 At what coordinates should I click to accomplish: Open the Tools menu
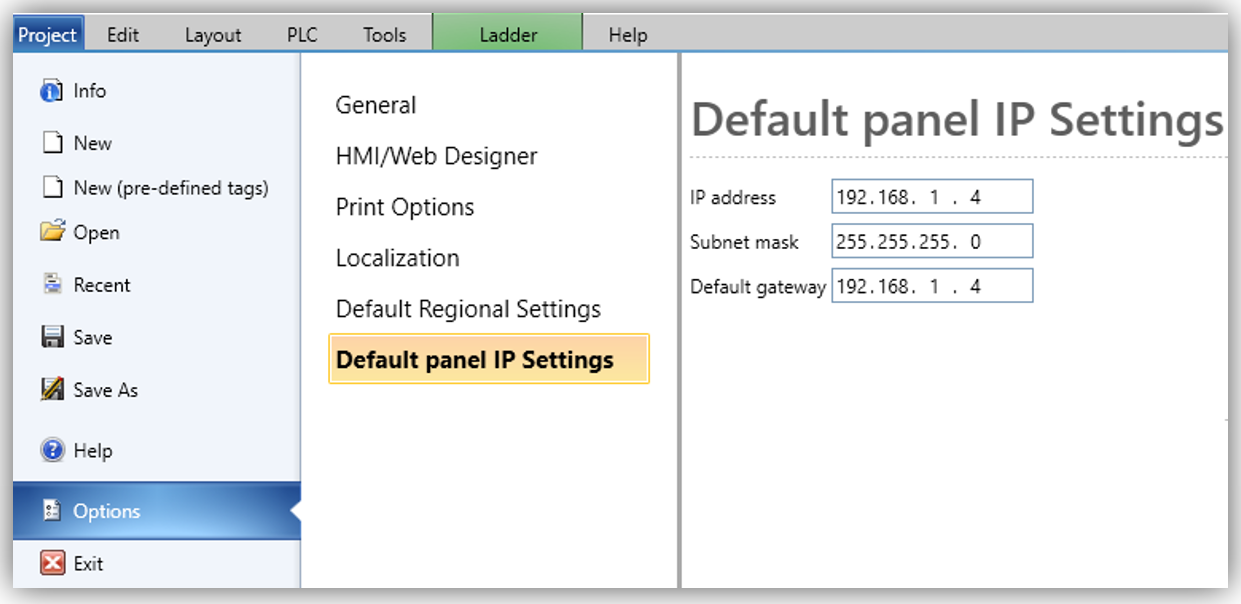pos(385,35)
